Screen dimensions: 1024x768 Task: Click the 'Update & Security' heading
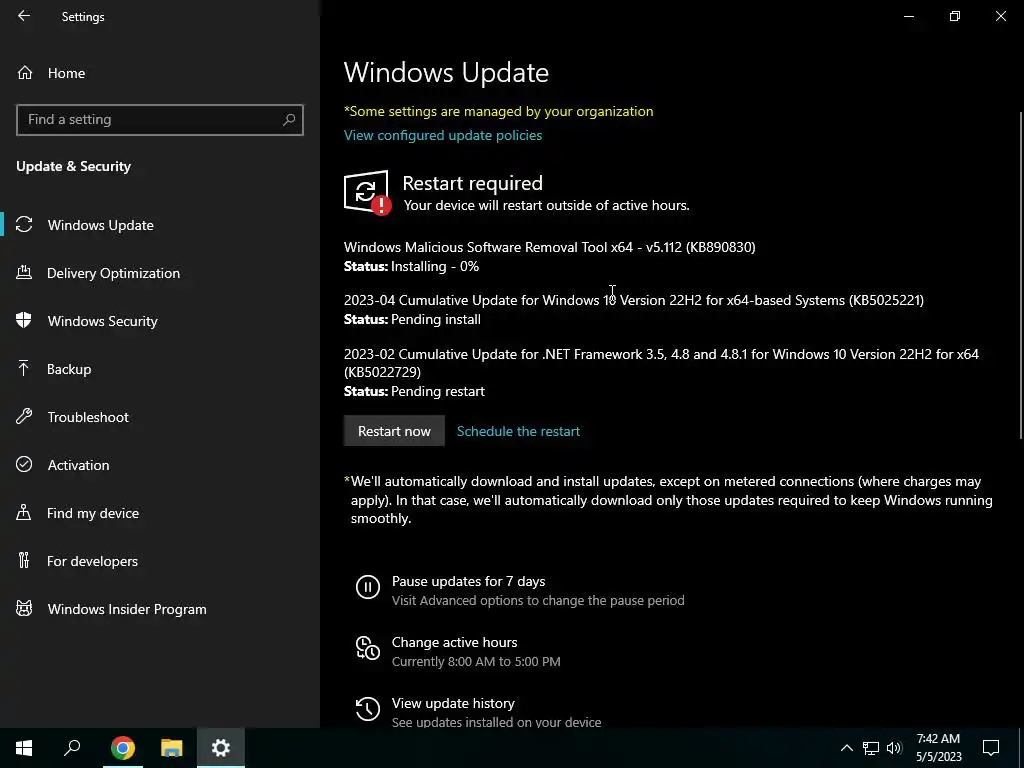pyautogui.click(x=73, y=166)
